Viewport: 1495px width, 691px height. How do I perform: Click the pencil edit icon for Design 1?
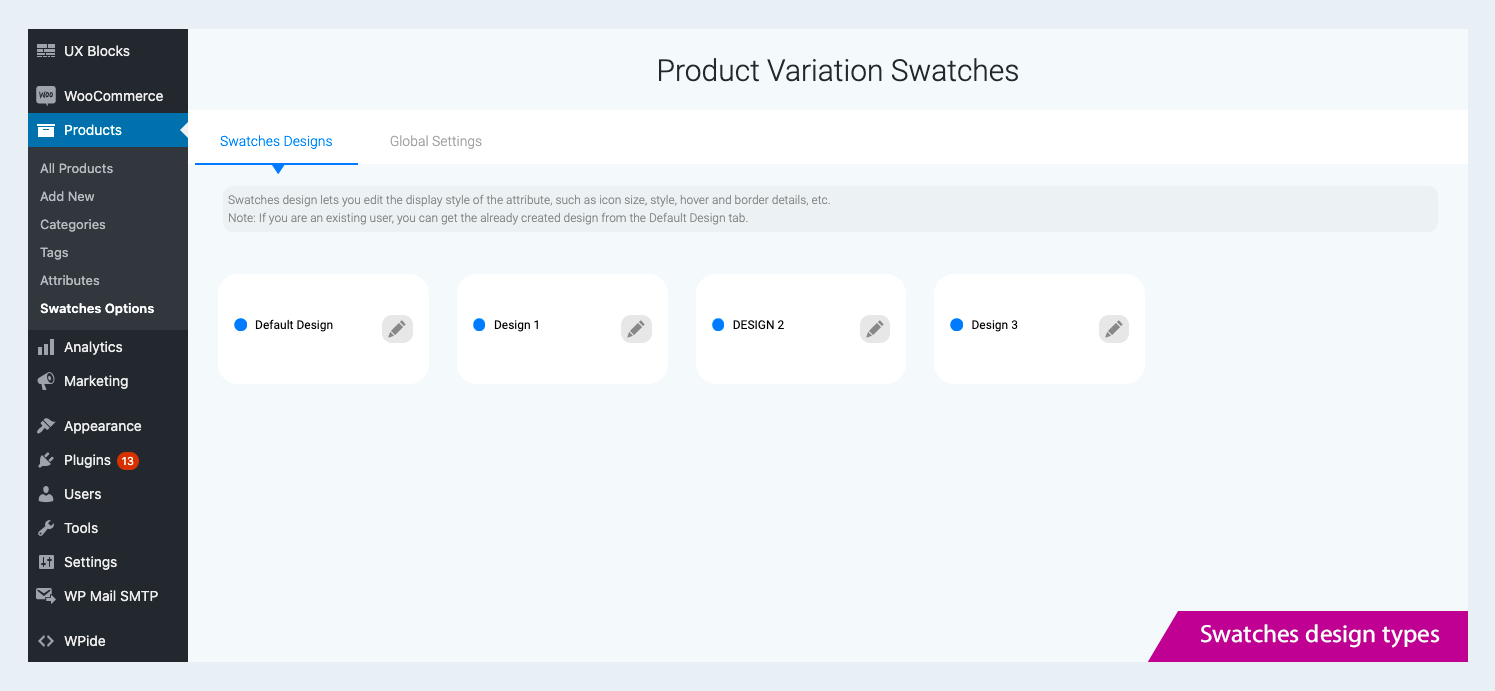[x=636, y=329]
